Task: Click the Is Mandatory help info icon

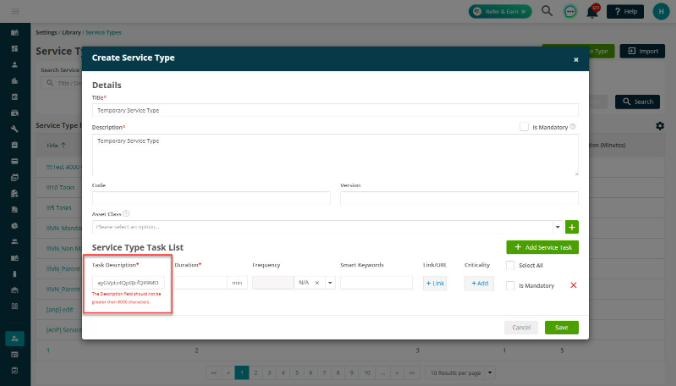Action: (x=573, y=127)
